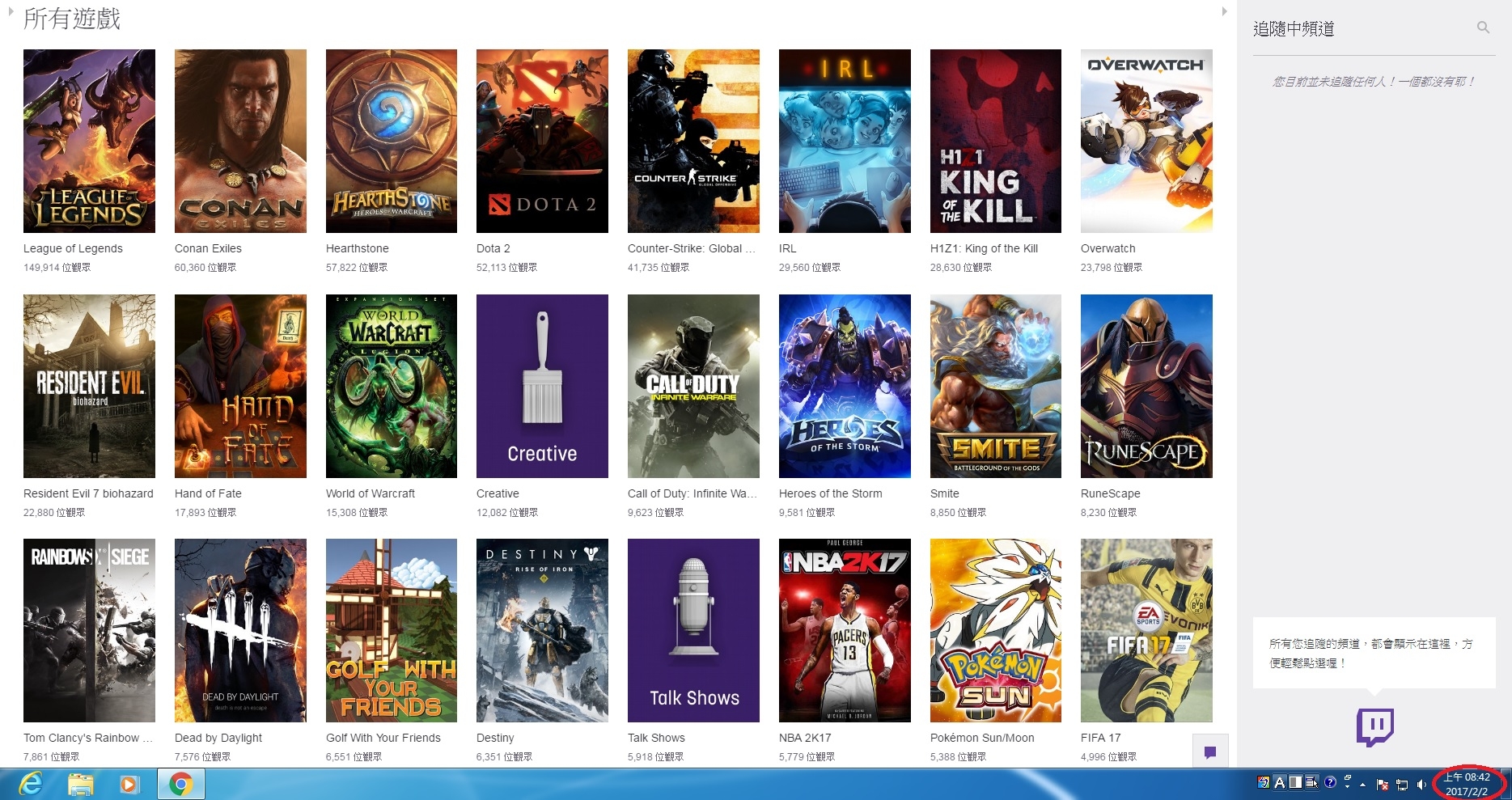Click the 'NBA 2K17' title link
The width and height of the screenshot is (1512, 800).
805,738
